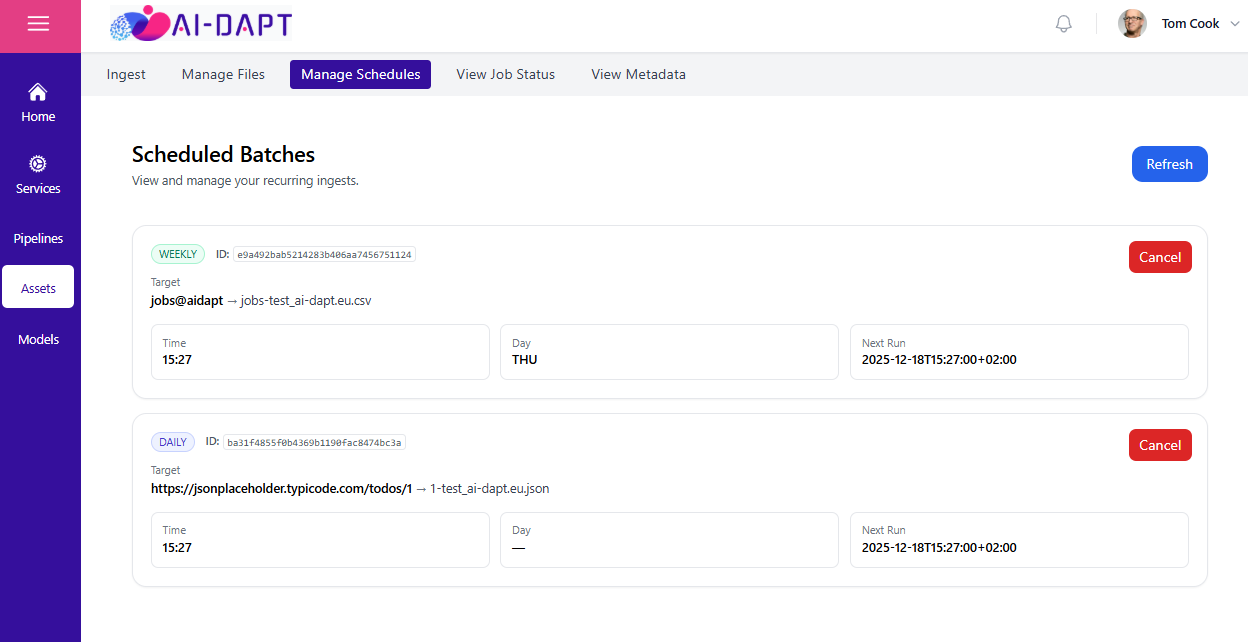Click ID e9a492bab5214283b406aa7456751124
The image size is (1248, 642).
pos(324,255)
